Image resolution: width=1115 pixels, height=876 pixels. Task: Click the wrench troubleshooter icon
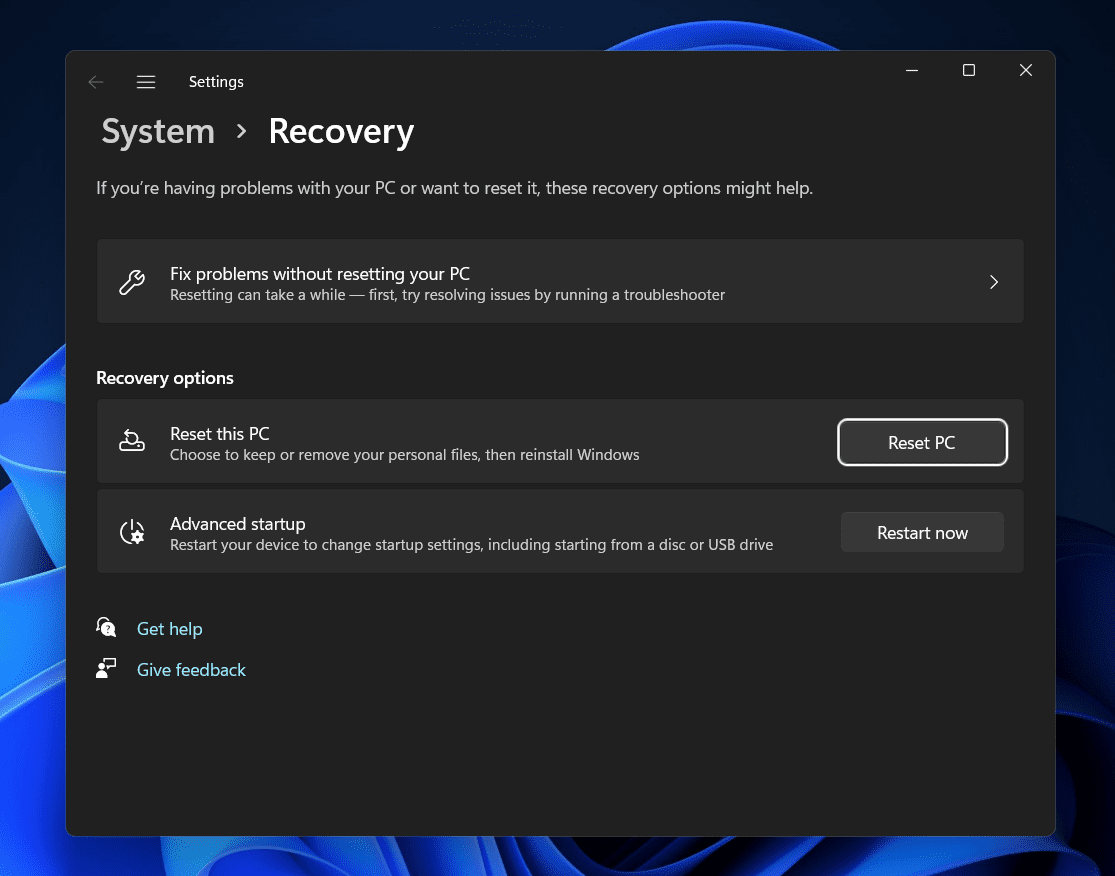(132, 283)
